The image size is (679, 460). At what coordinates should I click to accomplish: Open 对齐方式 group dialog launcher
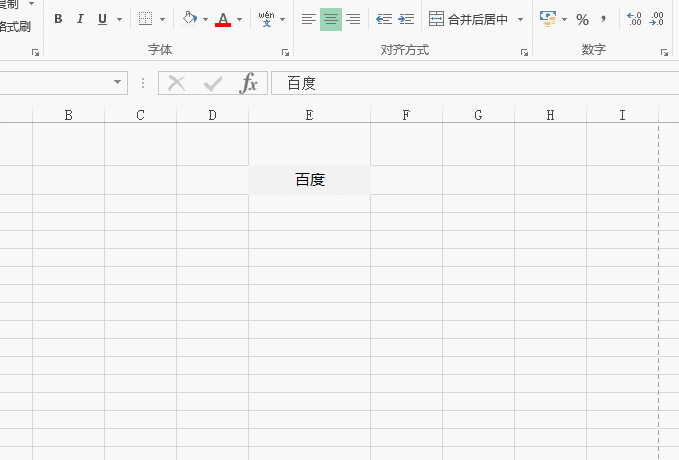524,52
